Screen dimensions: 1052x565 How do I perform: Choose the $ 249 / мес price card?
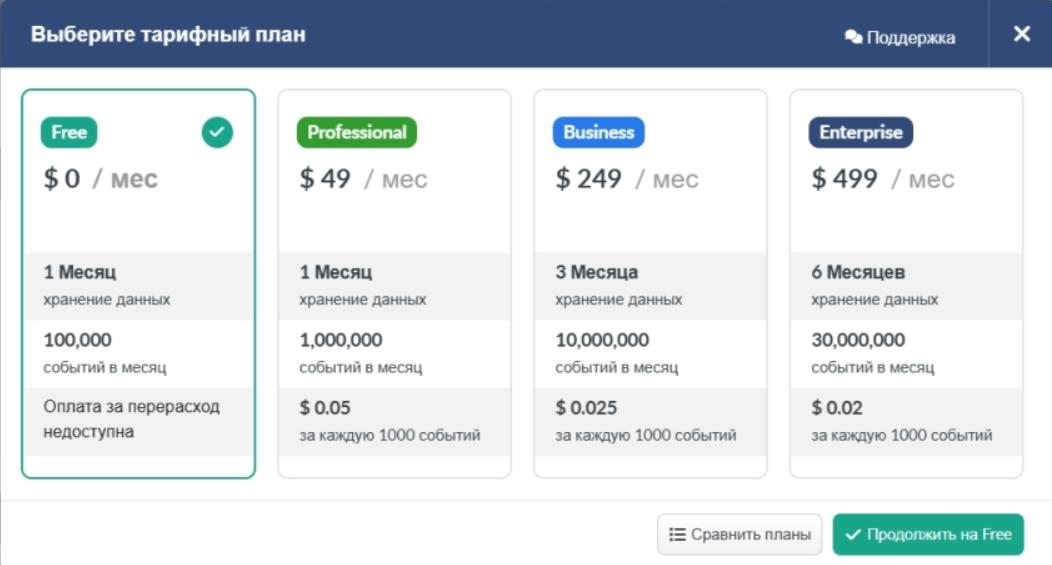650,284
